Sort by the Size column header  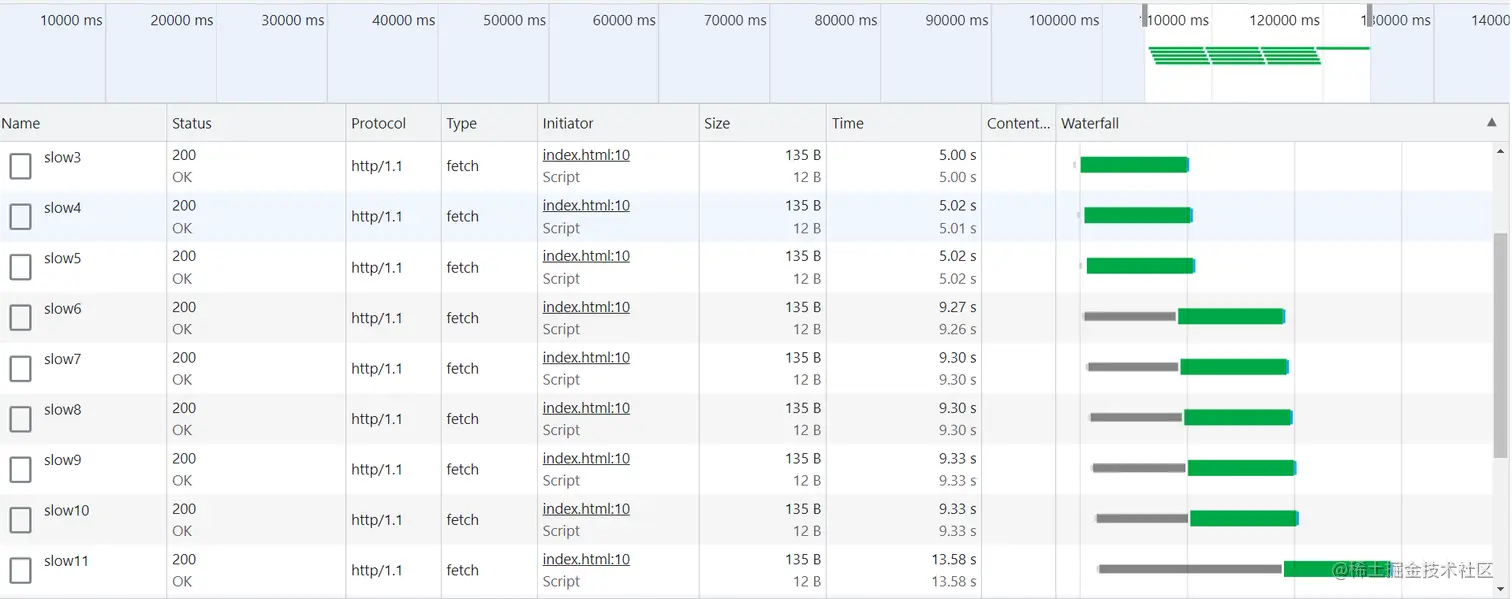click(x=763, y=123)
